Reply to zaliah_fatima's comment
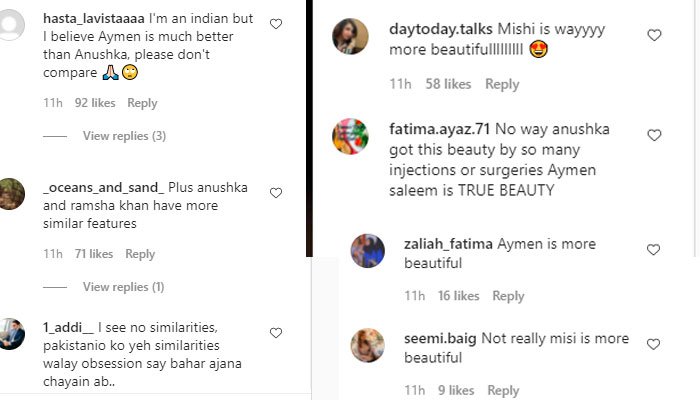 coord(508,296)
